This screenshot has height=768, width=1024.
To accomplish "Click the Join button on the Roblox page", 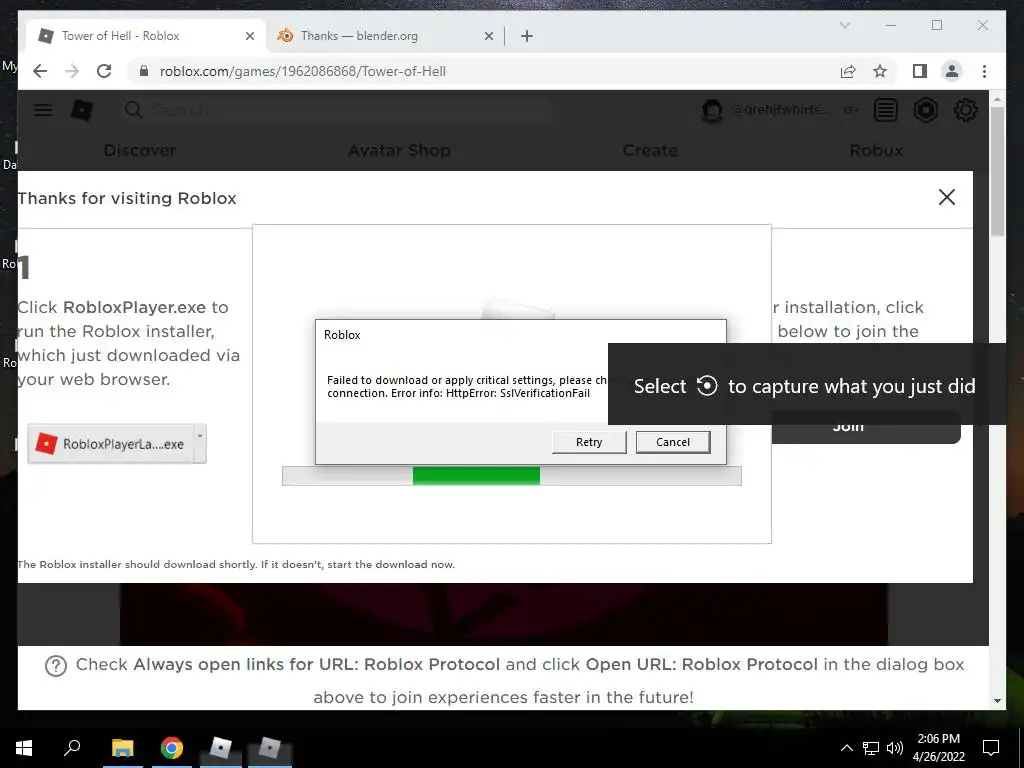I will click(866, 427).
